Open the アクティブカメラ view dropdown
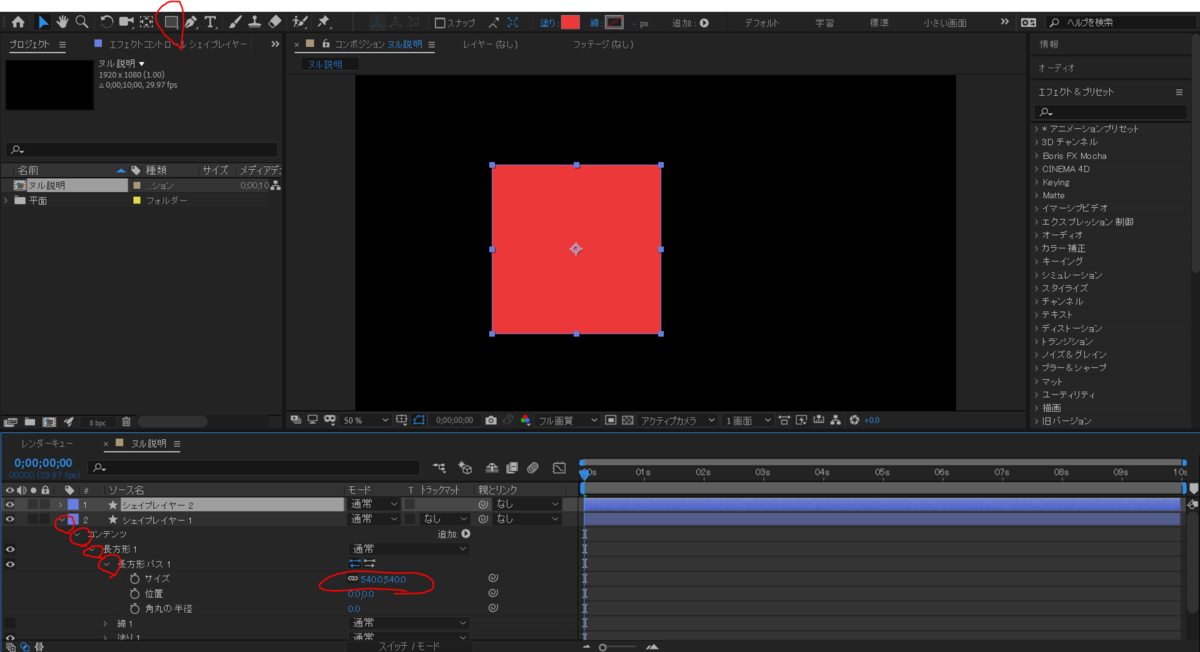The height and width of the screenshot is (652, 1200). [x=679, y=421]
